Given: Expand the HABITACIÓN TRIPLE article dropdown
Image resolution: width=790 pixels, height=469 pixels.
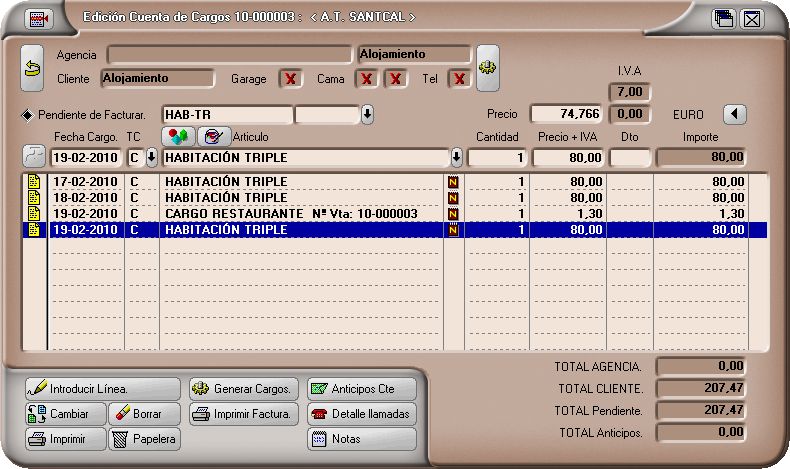Looking at the screenshot, I should [x=457, y=157].
